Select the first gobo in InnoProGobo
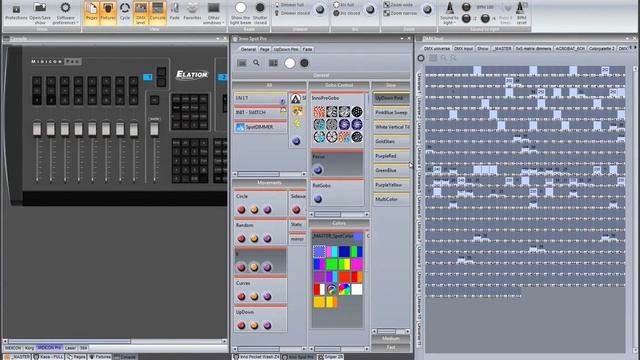The image size is (640, 360). coord(319,111)
